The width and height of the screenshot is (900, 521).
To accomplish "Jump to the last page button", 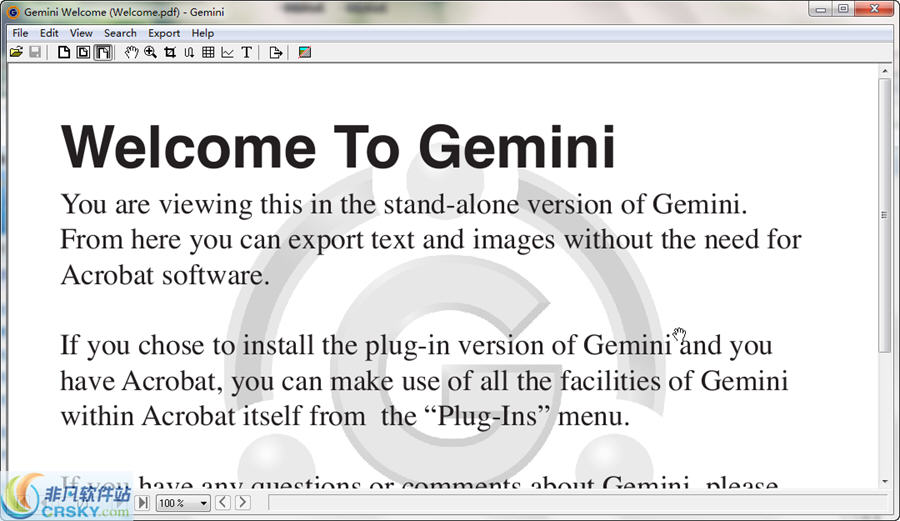I will point(142,503).
